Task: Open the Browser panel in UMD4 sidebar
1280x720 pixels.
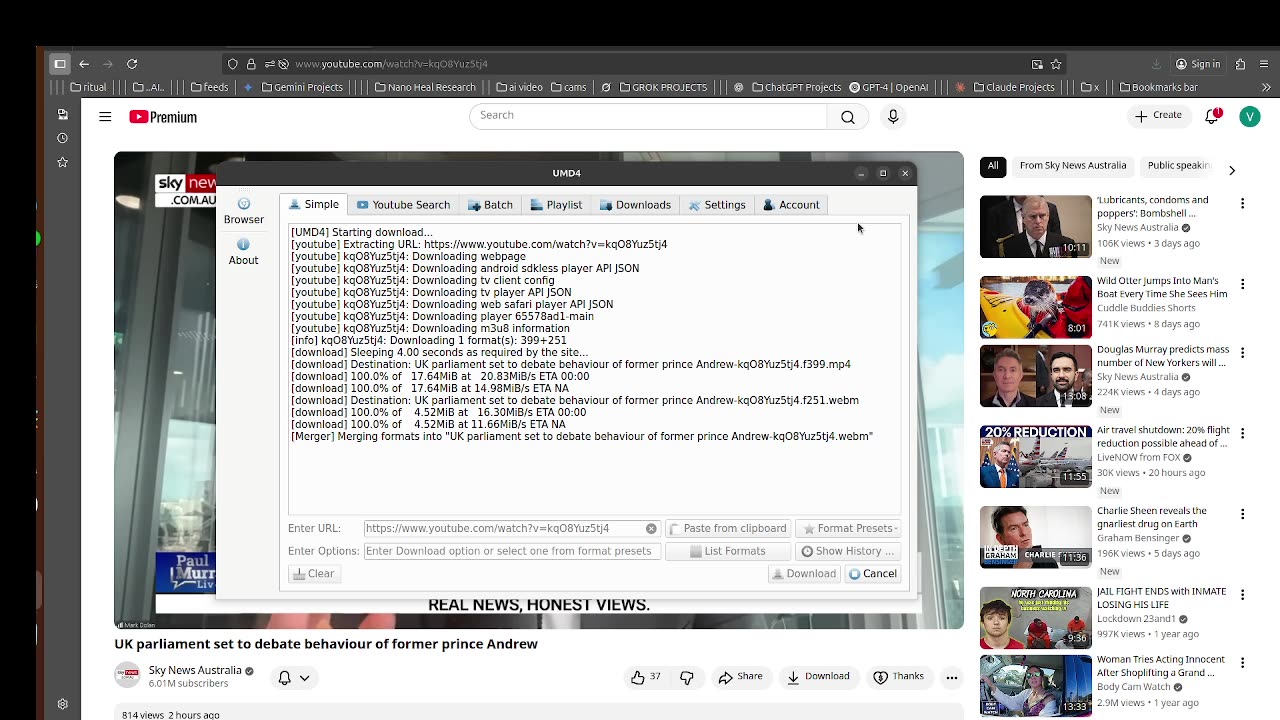Action: 244,211
